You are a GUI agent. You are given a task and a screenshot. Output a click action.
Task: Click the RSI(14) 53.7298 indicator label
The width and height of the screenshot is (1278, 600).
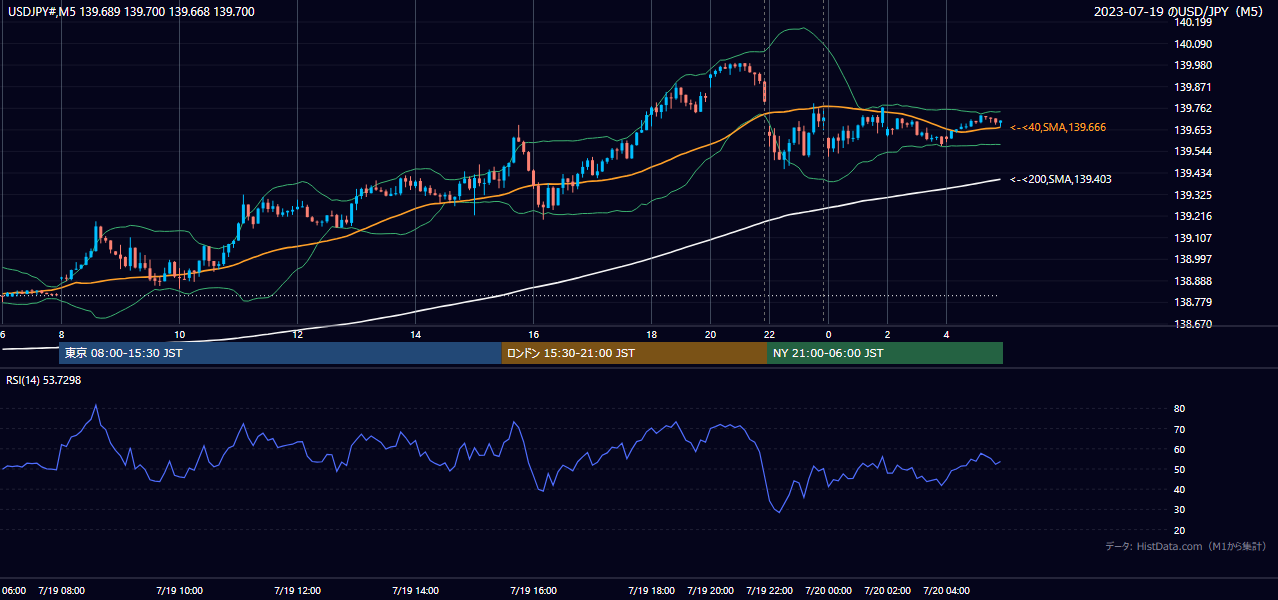[44, 380]
